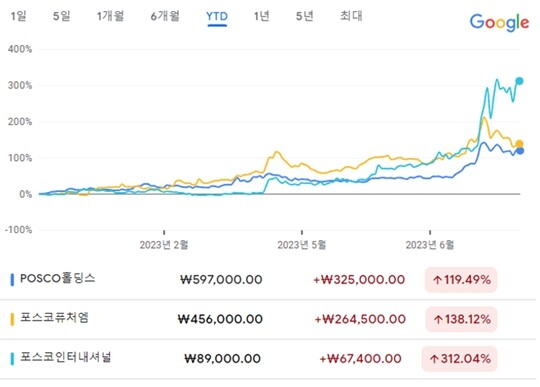This screenshot has height=387, width=540.
Task: Click the teal end-point dot on the chart
Action: (x=519, y=81)
